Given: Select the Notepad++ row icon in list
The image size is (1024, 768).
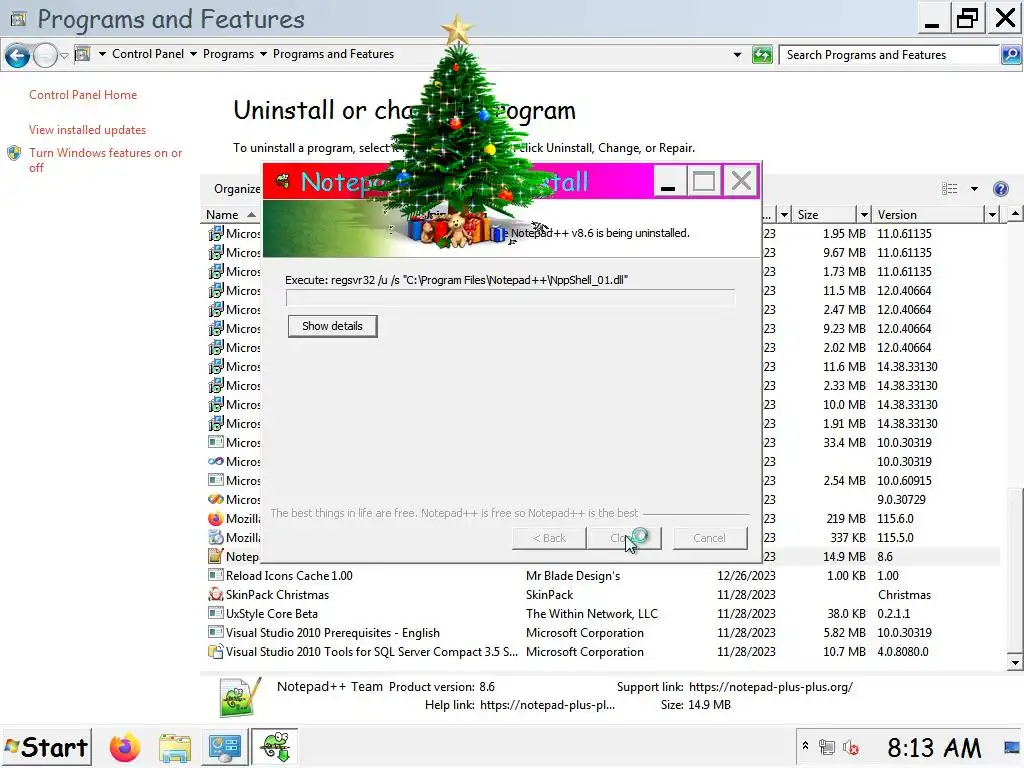Looking at the screenshot, I should click(216, 556).
